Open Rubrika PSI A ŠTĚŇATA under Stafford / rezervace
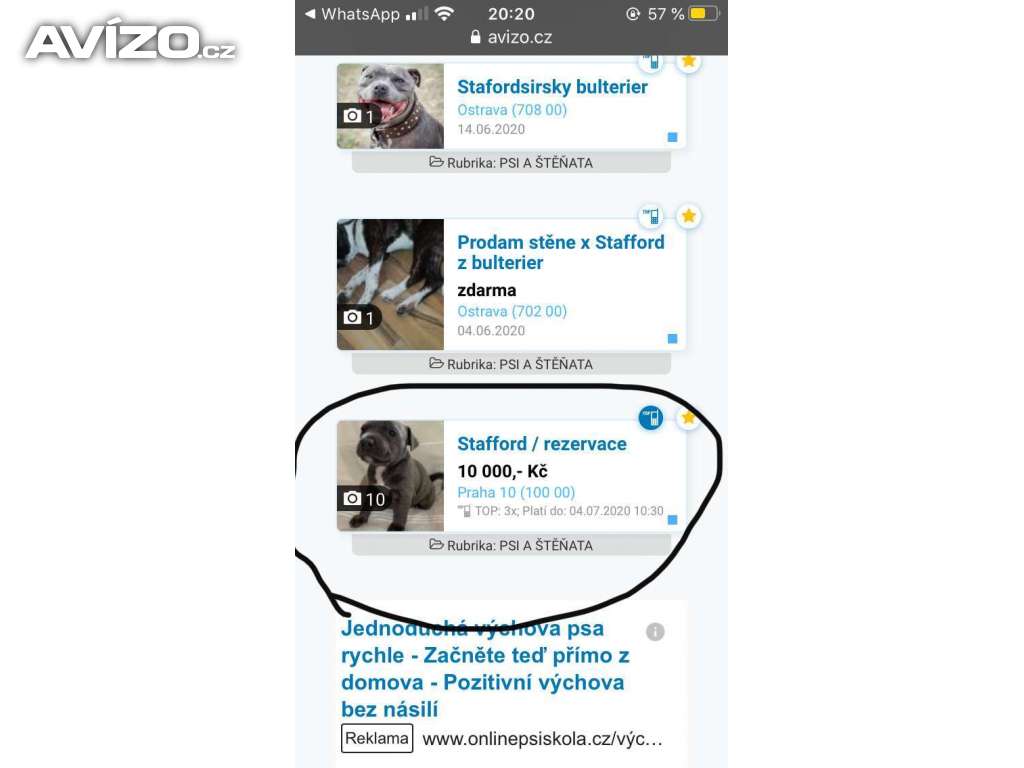Image resolution: width=1024 pixels, height=768 pixels. [x=511, y=545]
